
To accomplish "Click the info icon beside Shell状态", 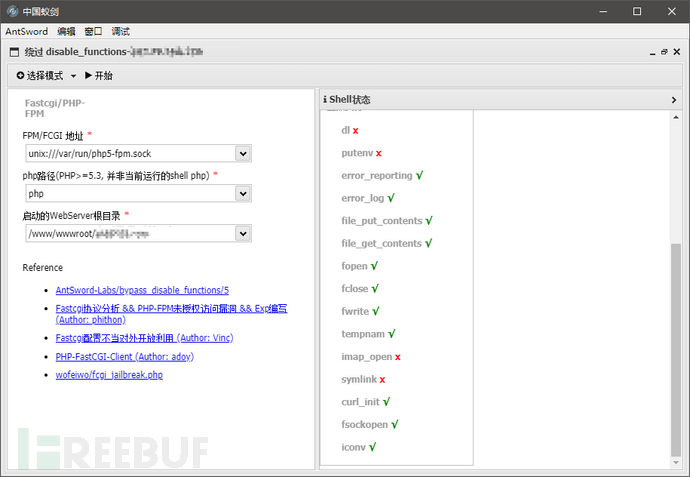I will point(325,100).
